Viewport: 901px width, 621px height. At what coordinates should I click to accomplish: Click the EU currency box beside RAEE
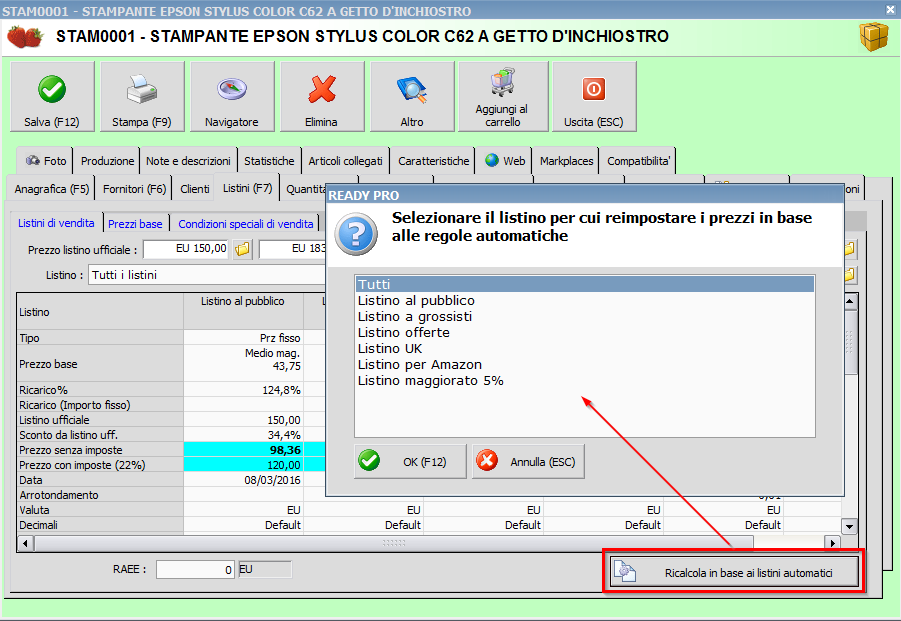point(265,569)
